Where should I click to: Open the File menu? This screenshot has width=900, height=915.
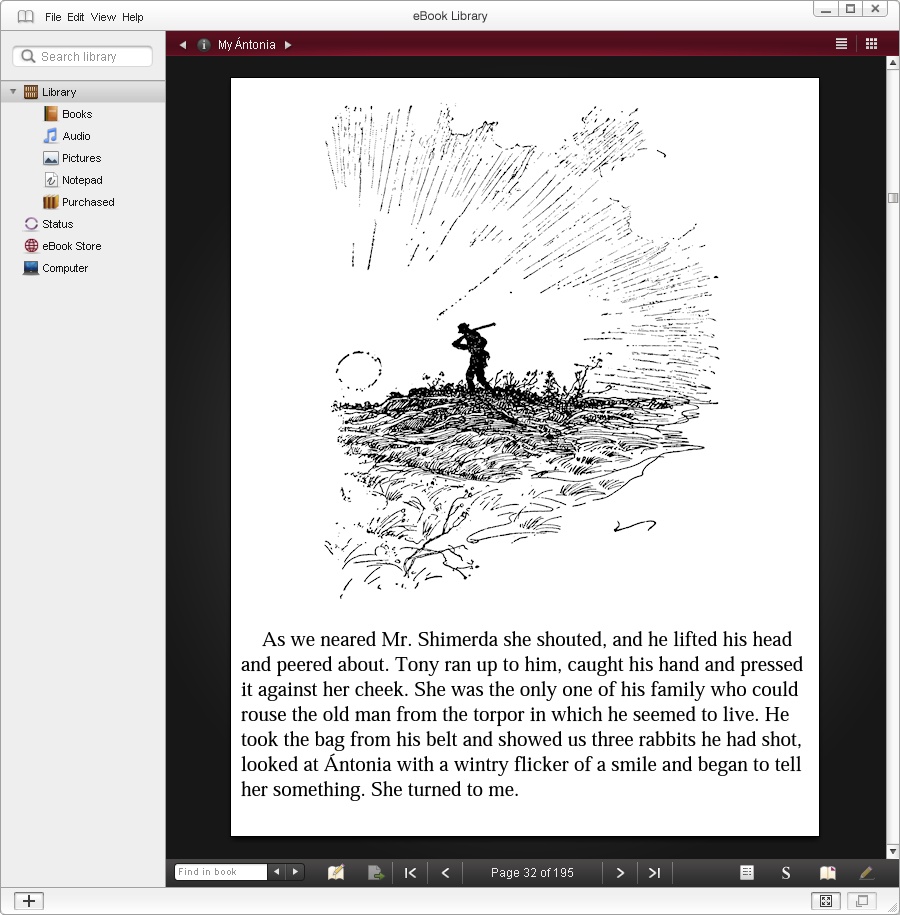(53, 17)
